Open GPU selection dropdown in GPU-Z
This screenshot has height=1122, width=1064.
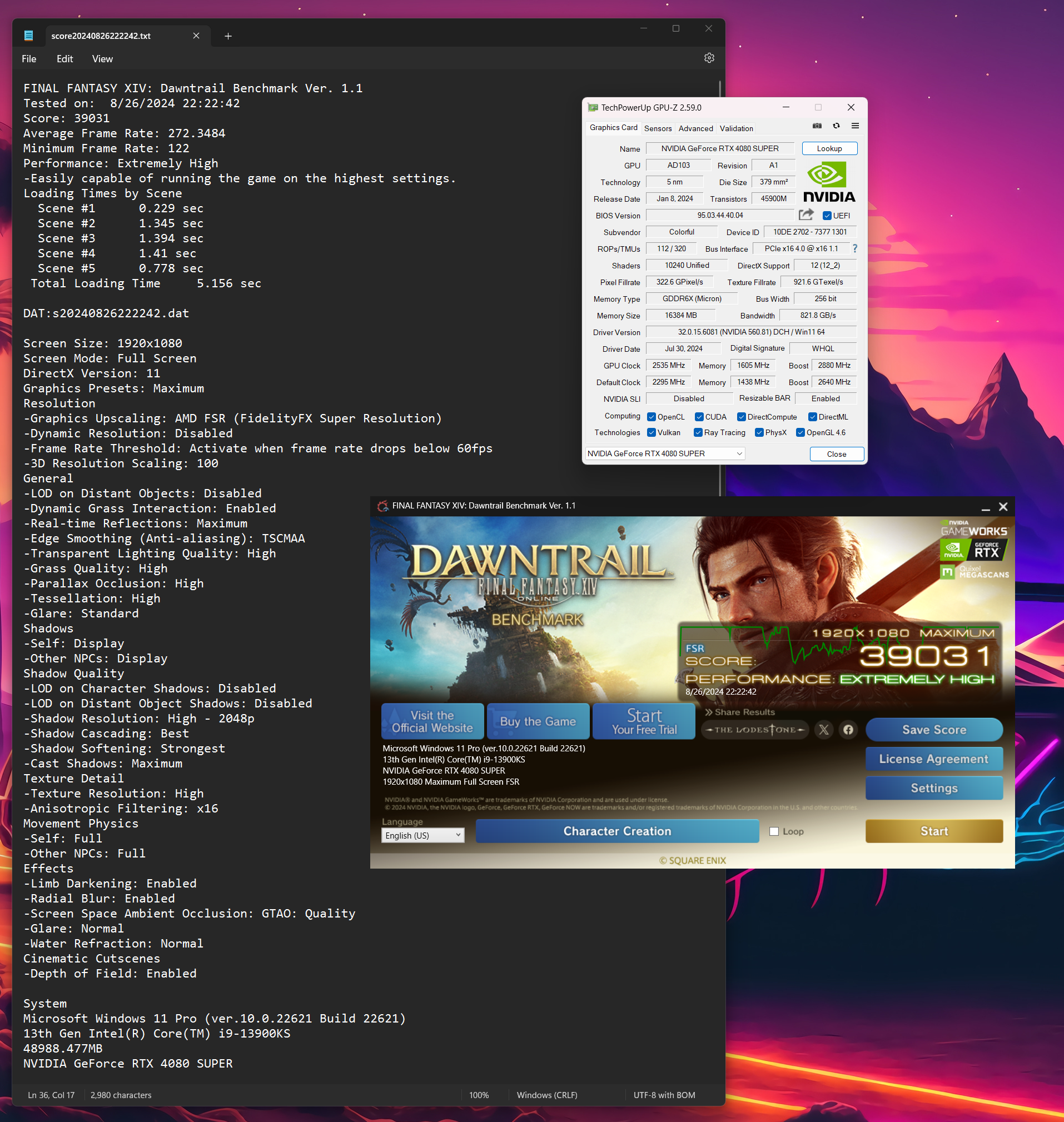coord(665,453)
